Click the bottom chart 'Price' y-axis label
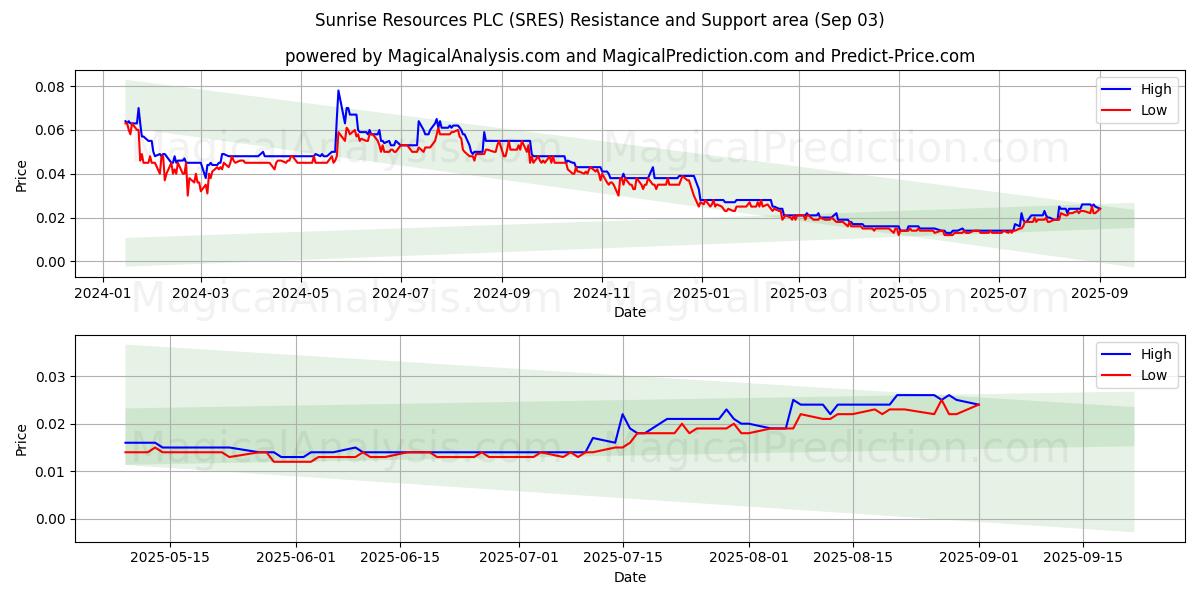The width and height of the screenshot is (1200, 600). click(22, 439)
